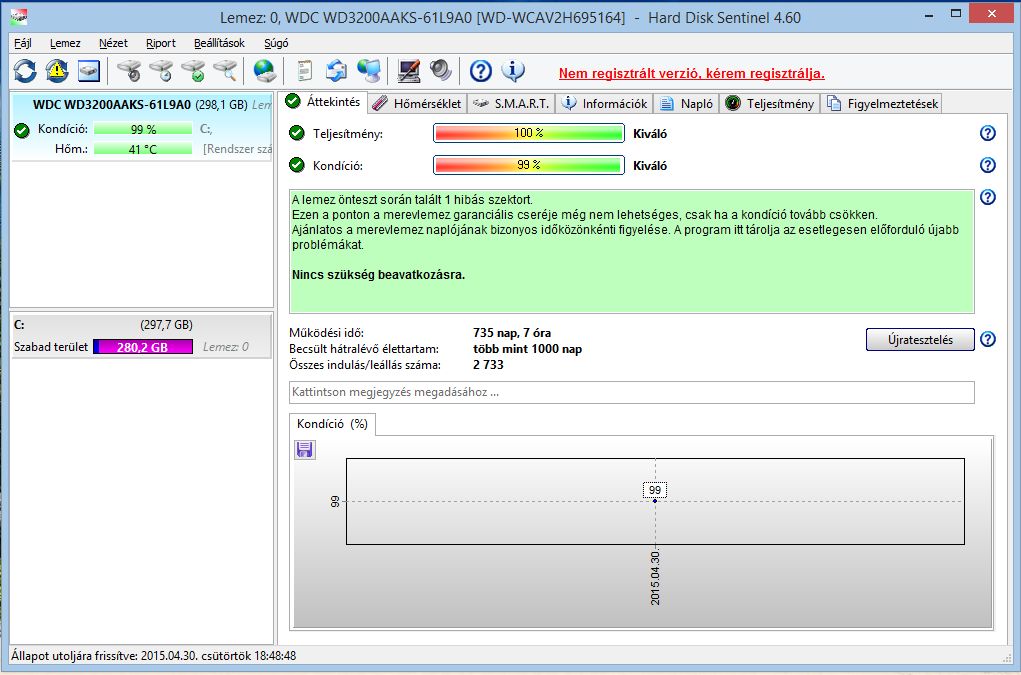Click the left panel 41 °C temperature bar
This screenshot has height=675, width=1021.
coord(143,149)
